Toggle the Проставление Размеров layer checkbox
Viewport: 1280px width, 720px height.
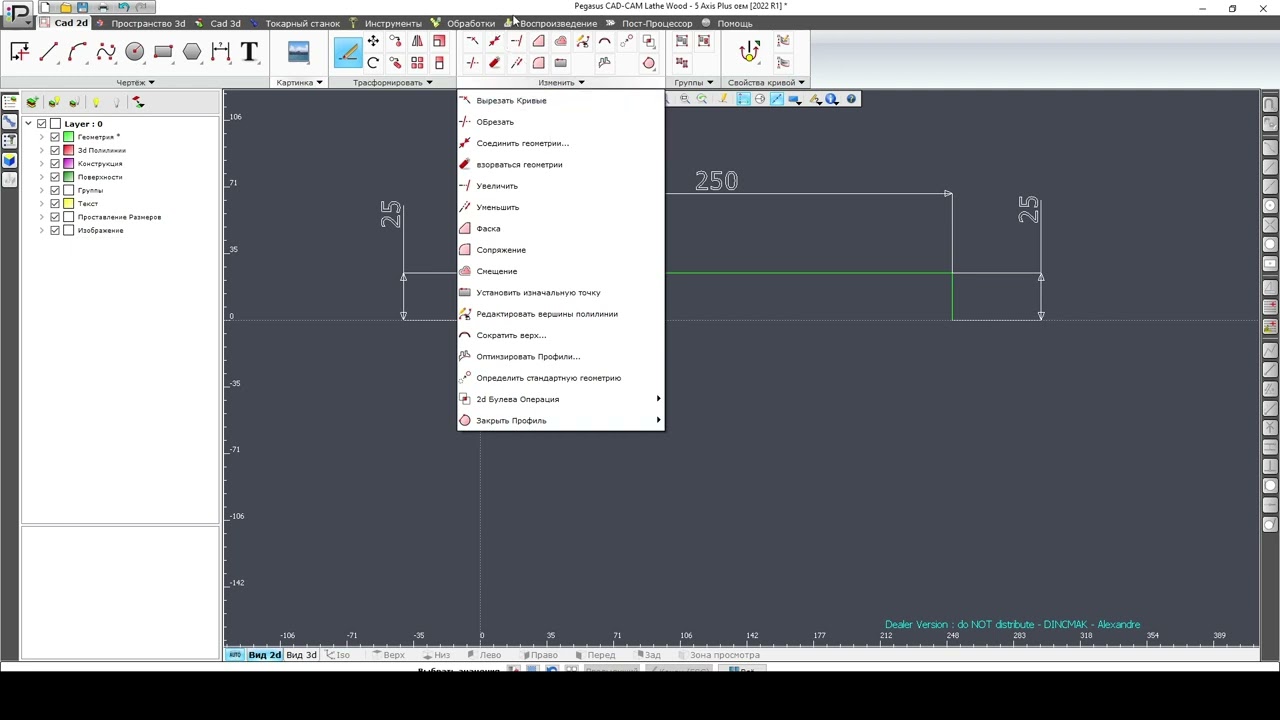55,217
